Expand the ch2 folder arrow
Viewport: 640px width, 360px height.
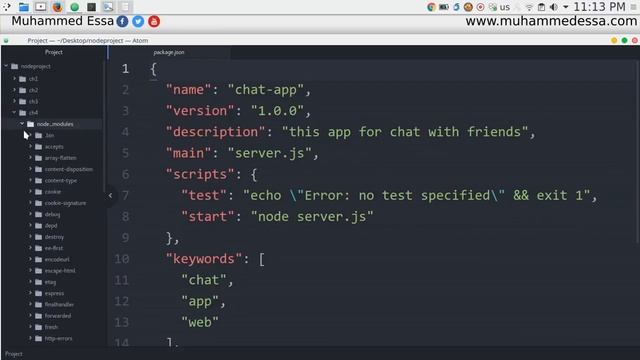pyautogui.click(x=14, y=90)
